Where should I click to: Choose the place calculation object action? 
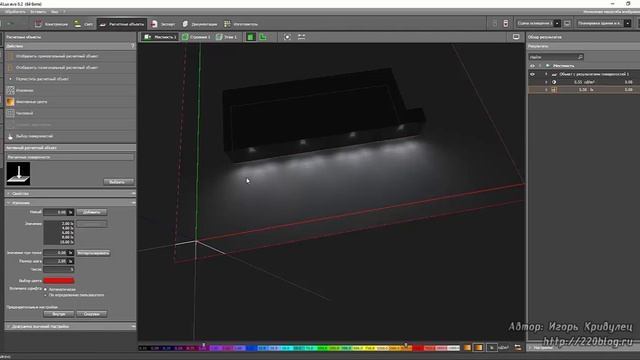(42, 79)
